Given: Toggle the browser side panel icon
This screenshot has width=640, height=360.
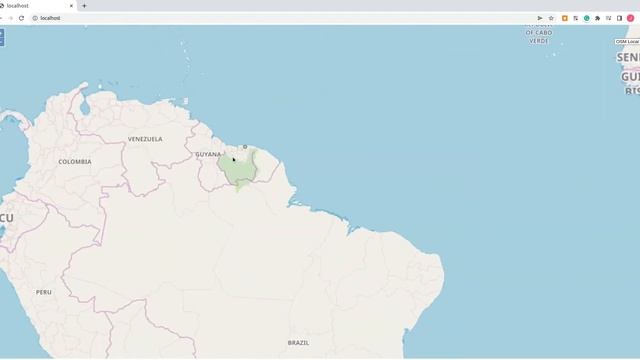Looking at the screenshot, I should (x=619, y=18).
